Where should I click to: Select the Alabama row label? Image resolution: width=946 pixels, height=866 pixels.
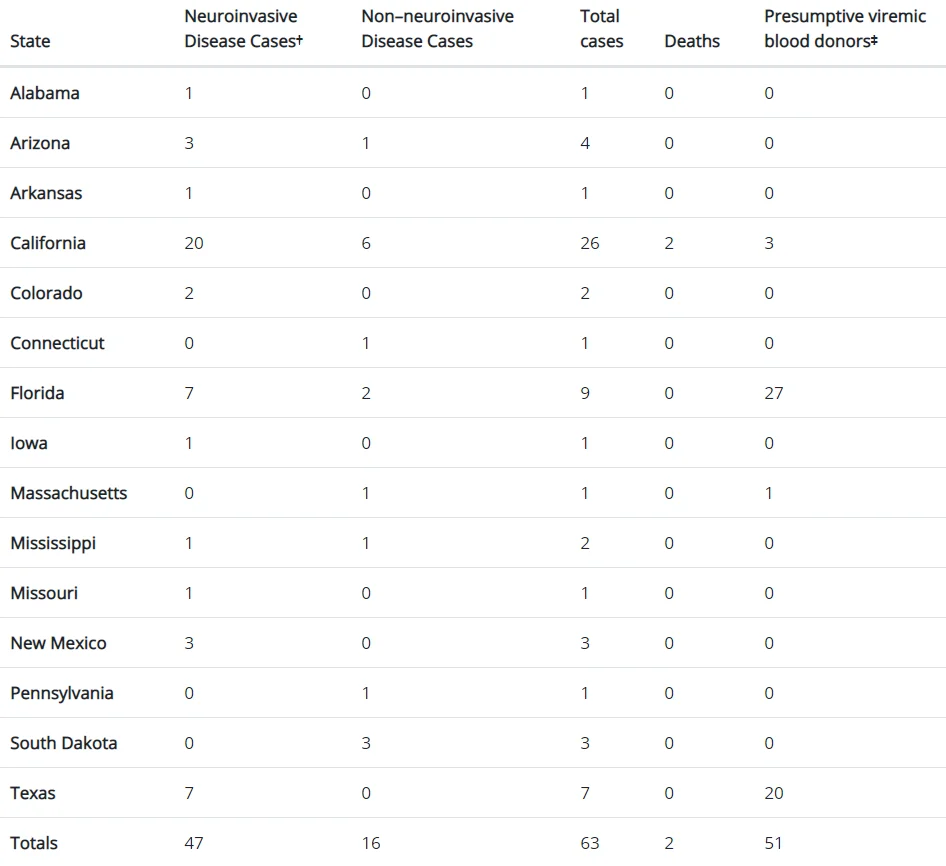(45, 93)
